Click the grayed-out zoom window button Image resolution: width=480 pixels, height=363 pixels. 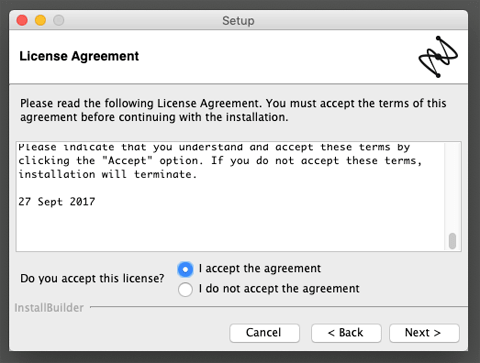59,20
